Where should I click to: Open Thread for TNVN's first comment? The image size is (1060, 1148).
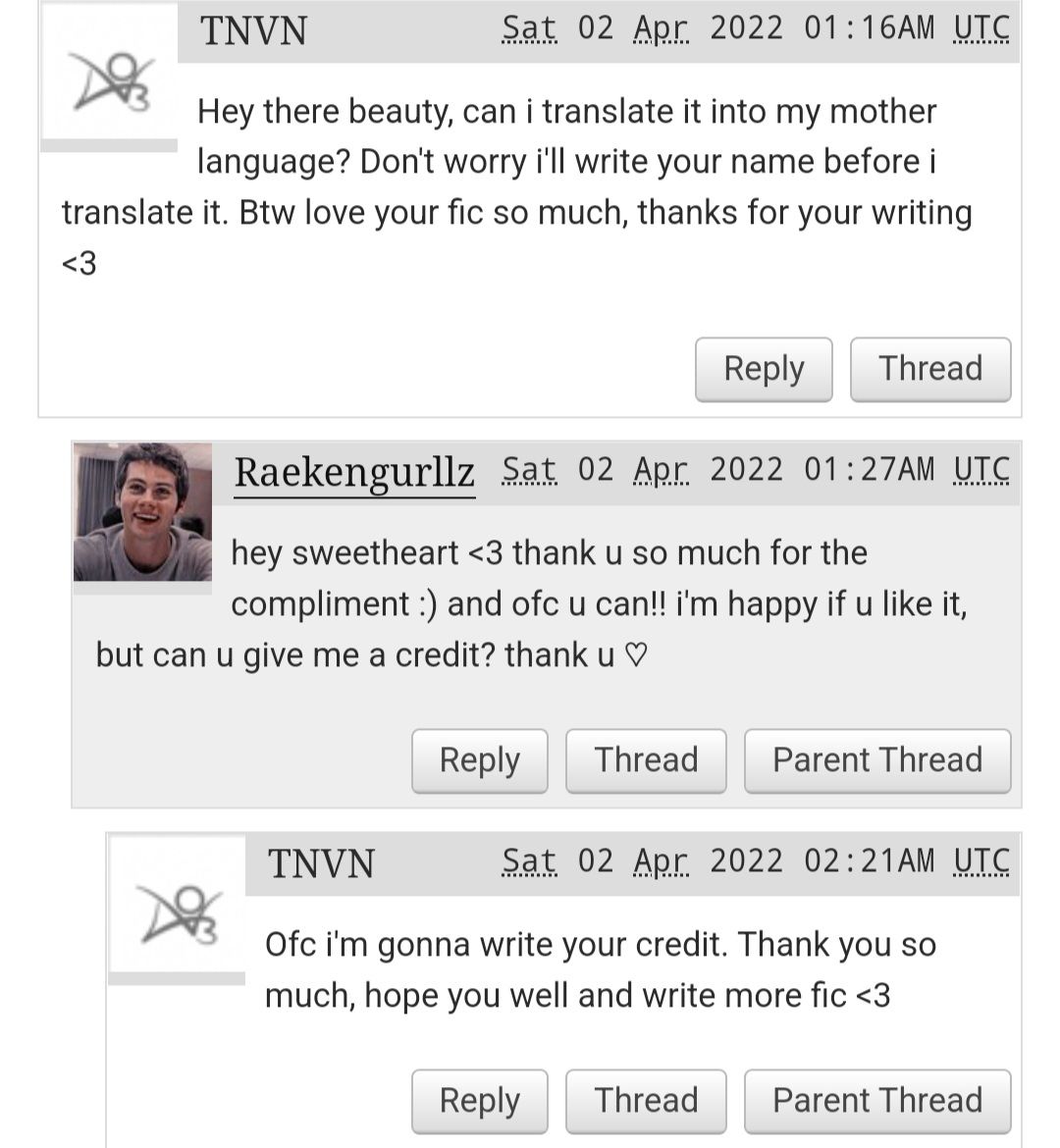(x=930, y=369)
